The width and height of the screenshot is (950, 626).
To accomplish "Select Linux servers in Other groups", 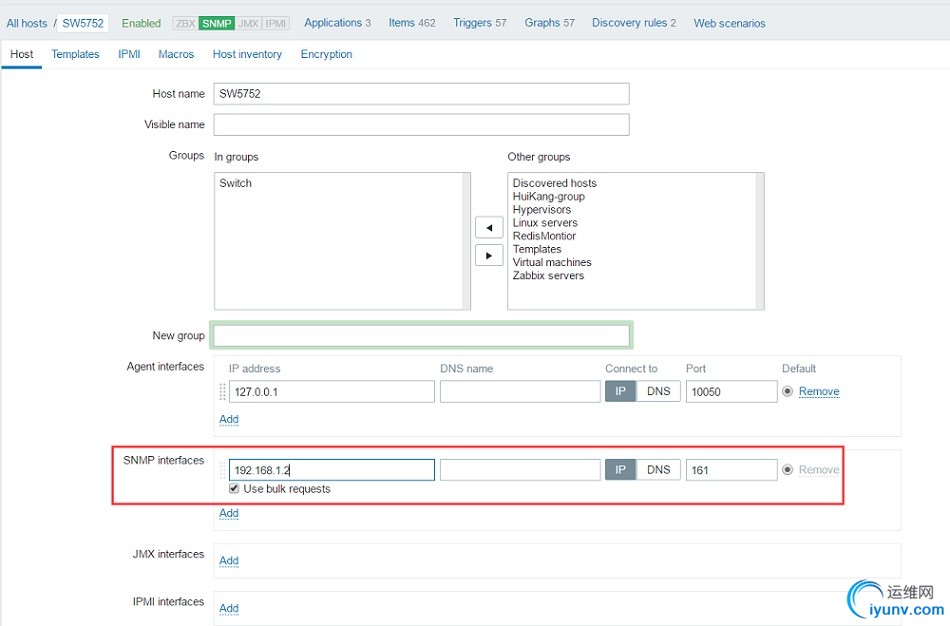I will pos(545,223).
